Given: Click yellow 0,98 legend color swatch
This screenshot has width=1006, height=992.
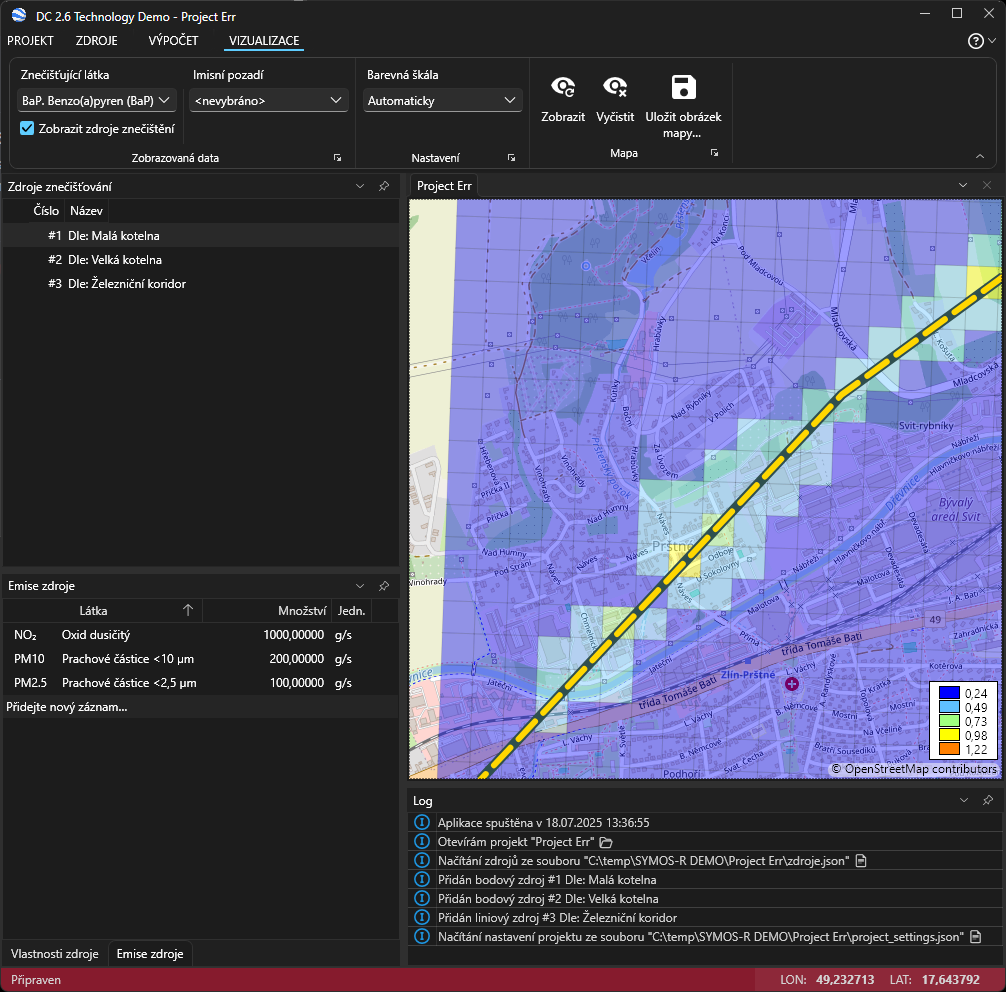Looking at the screenshot, I should pos(949,736).
